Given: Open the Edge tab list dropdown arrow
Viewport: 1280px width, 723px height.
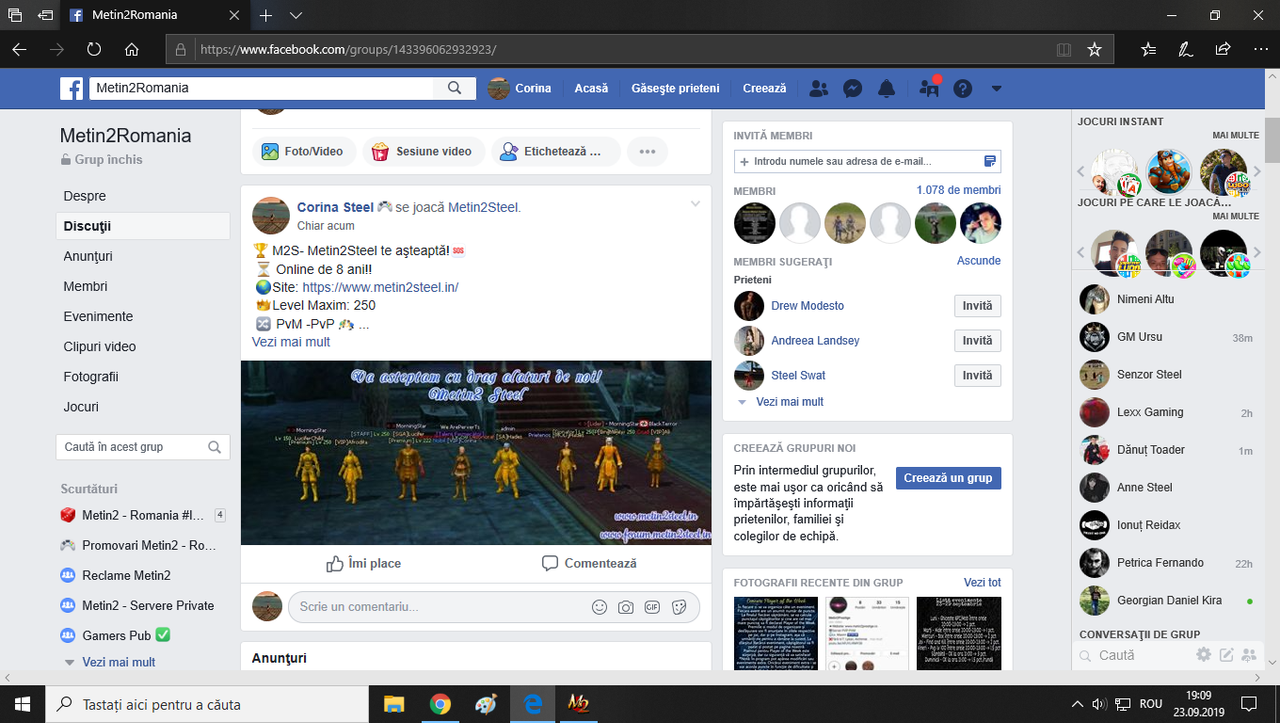Looking at the screenshot, I should tap(296, 16).
